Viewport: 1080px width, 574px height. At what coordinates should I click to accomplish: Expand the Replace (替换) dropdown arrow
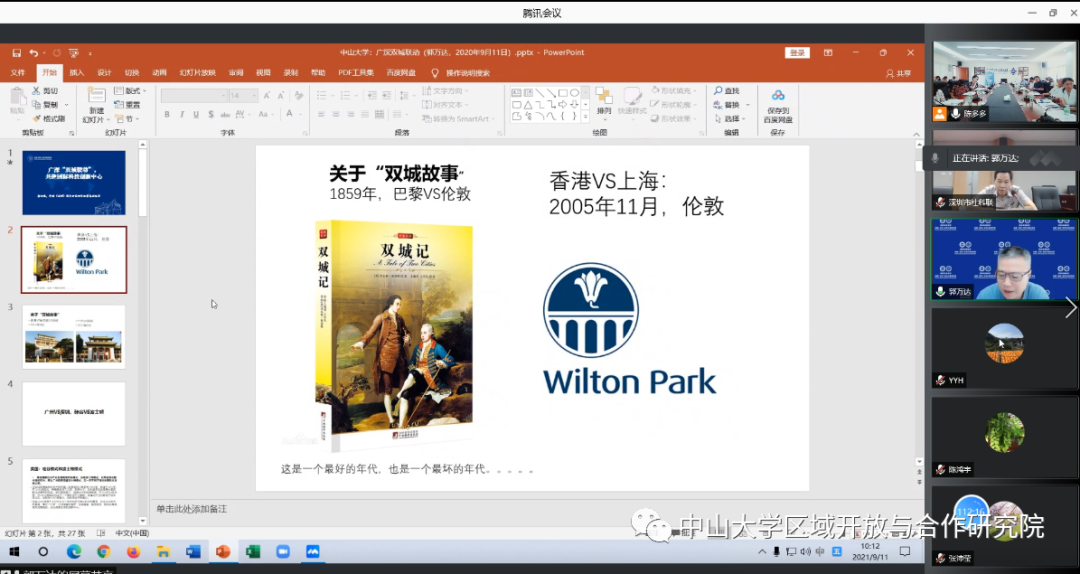(748, 105)
